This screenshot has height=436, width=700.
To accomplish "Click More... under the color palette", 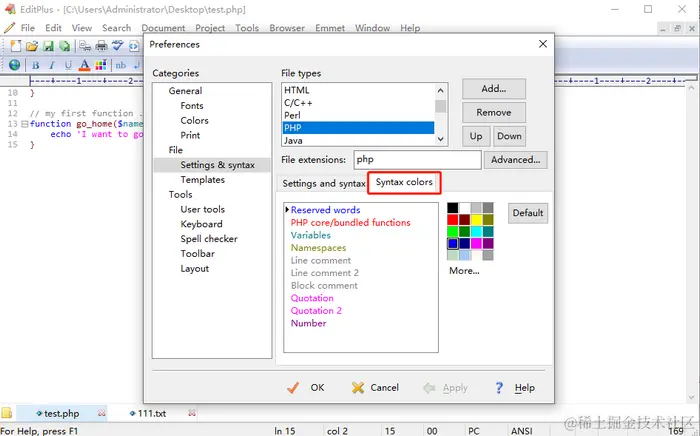I will click(x=464, y=270).
